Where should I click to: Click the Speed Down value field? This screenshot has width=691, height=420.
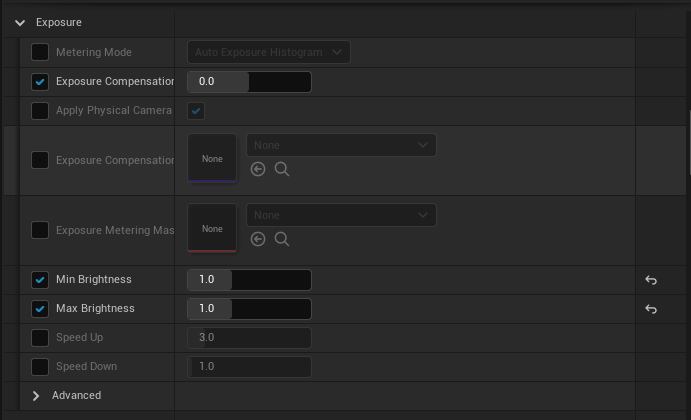pos(249,367)
